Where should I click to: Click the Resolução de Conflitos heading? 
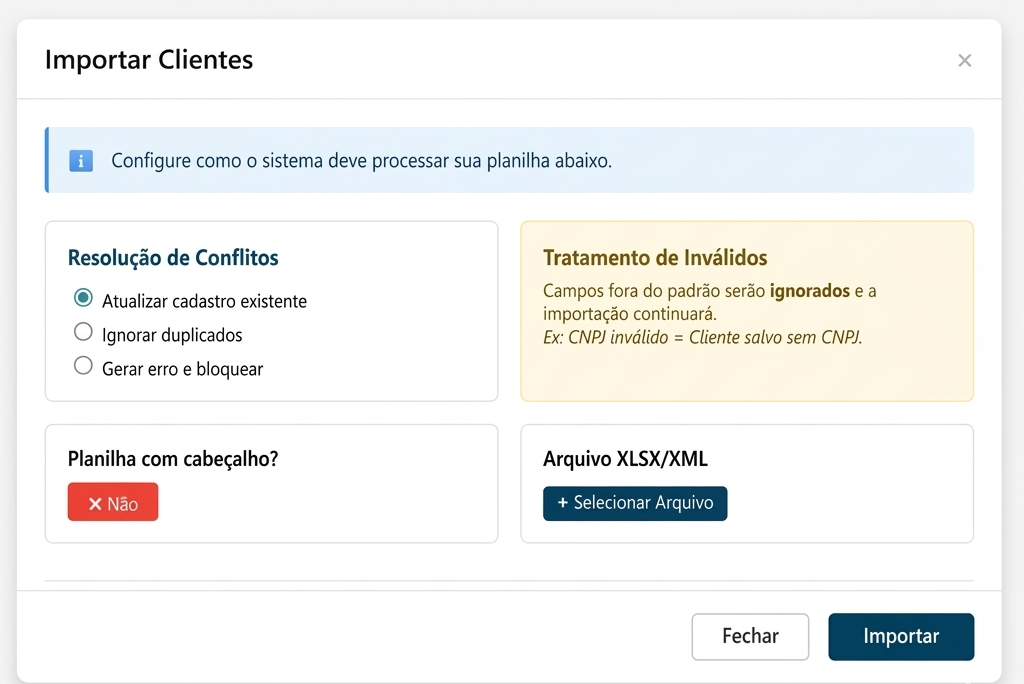click(173, 258)
